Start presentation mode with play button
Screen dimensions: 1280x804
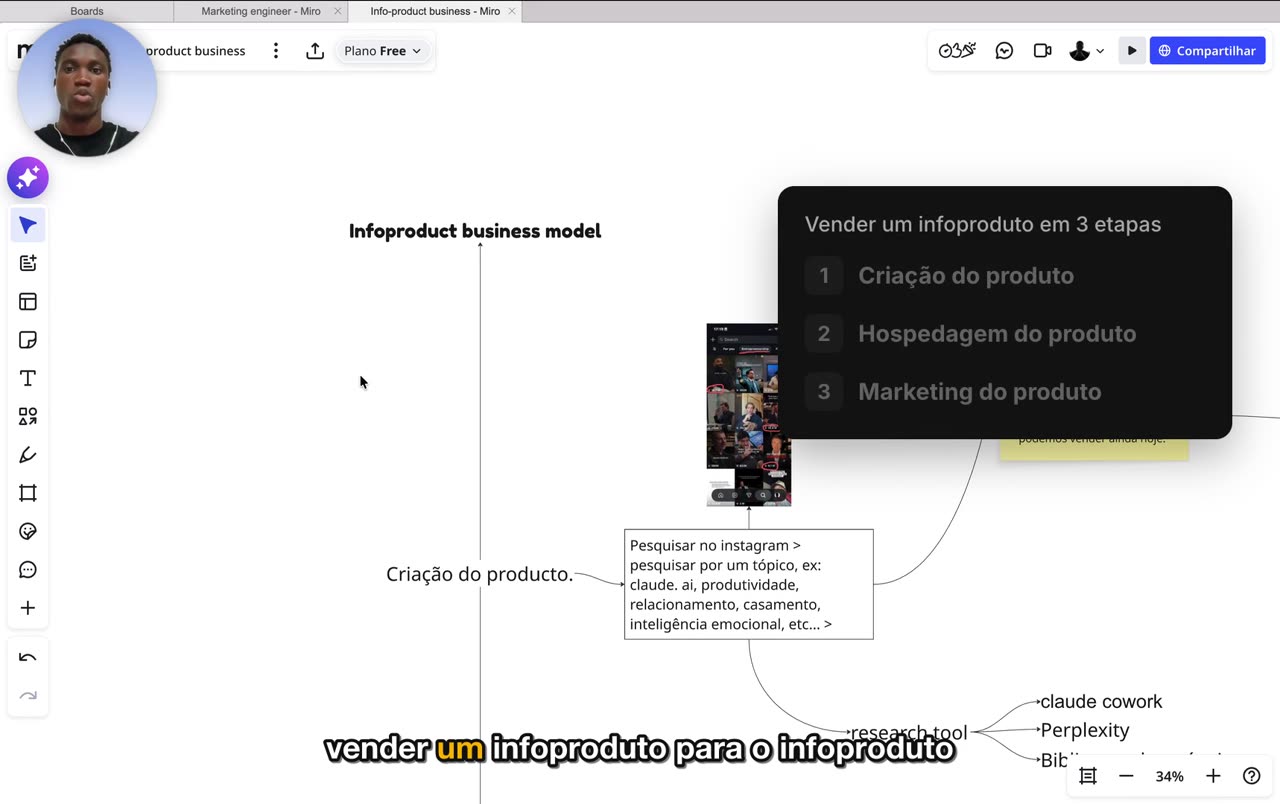point(1132,51)
